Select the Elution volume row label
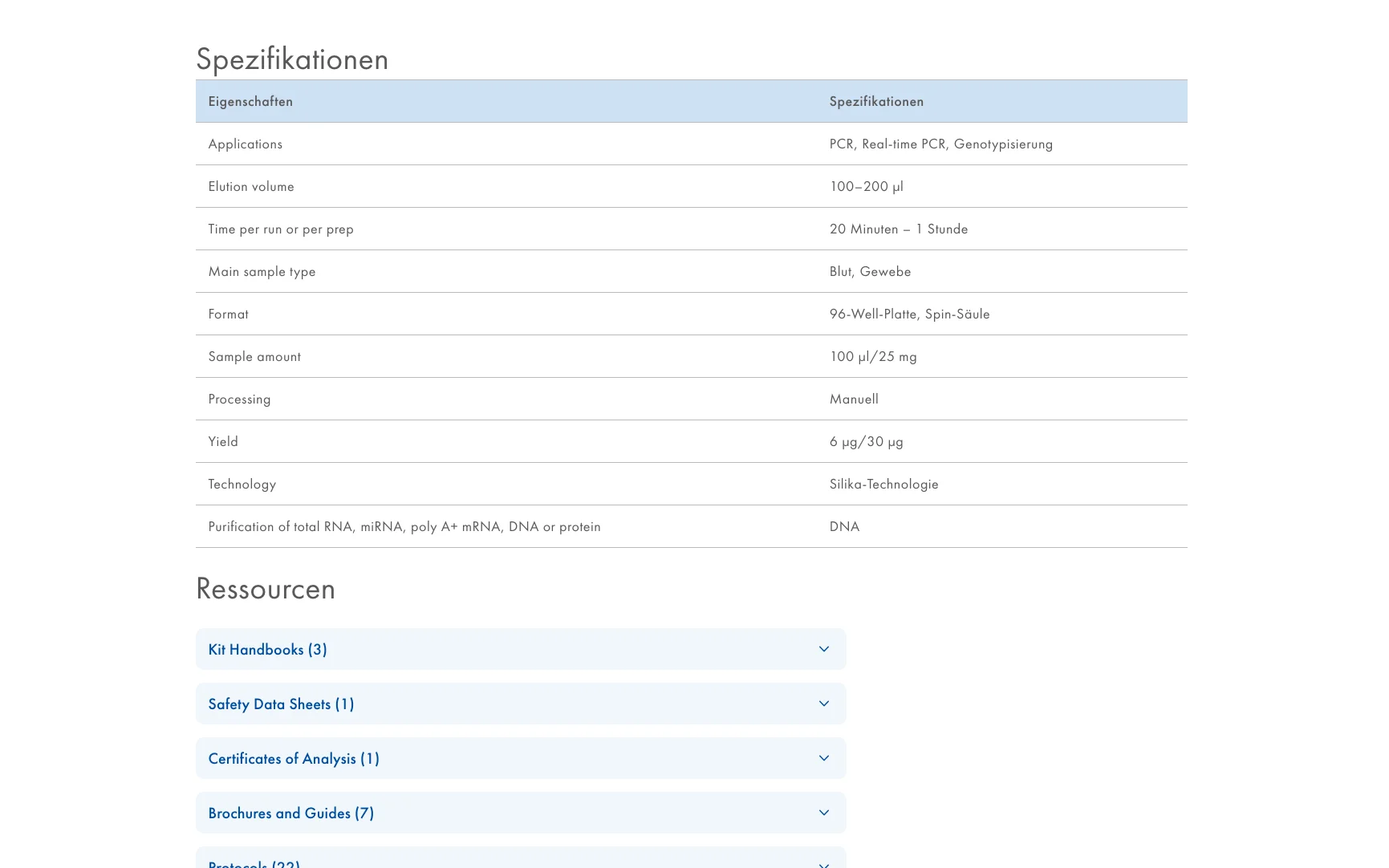This screenshot has height=868, width=1389. (251, 186)
